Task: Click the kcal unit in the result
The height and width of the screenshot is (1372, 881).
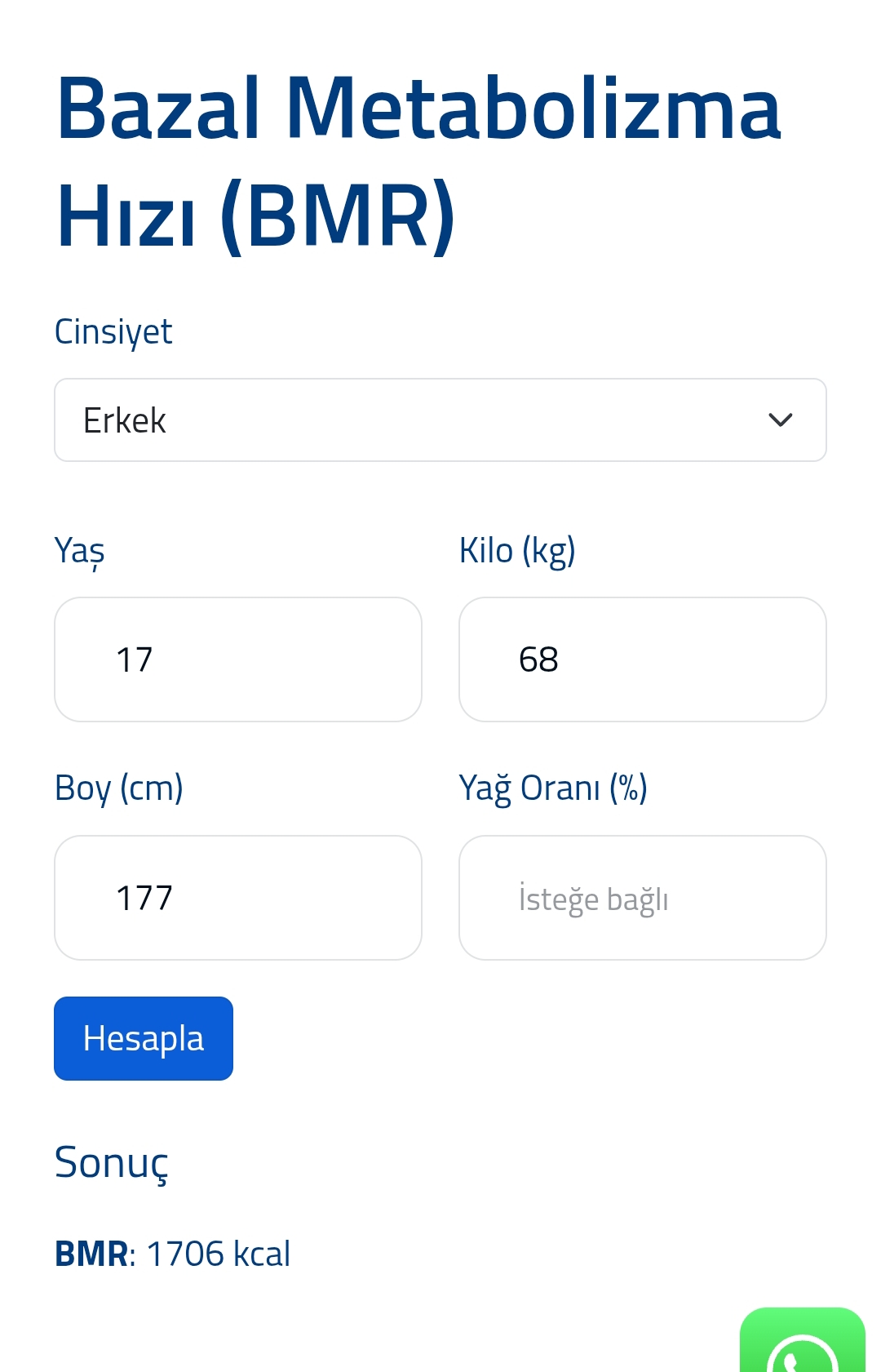Action: pyautogui.click(x=261, y=1254)
